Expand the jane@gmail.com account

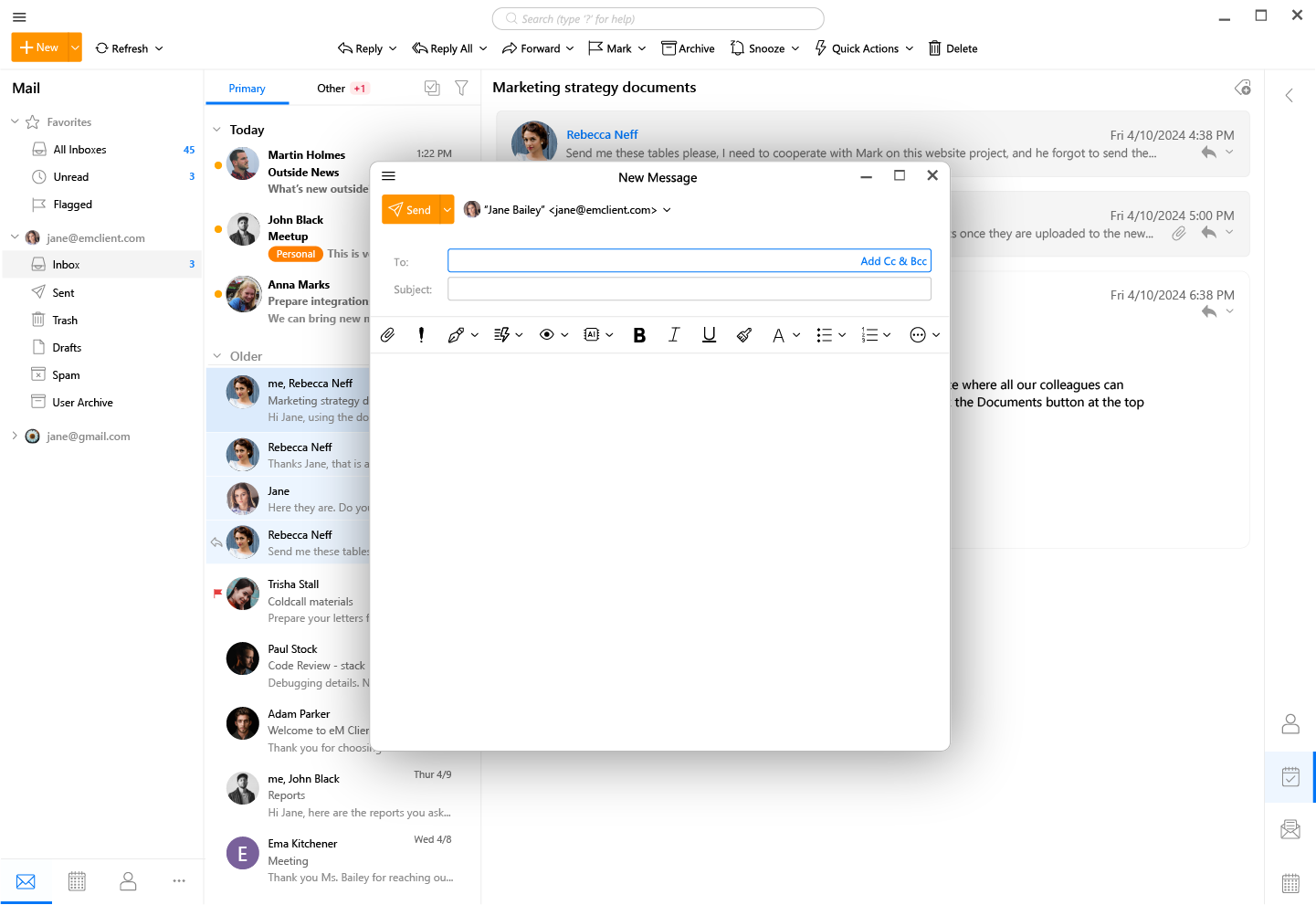click(x=16, y=436)
